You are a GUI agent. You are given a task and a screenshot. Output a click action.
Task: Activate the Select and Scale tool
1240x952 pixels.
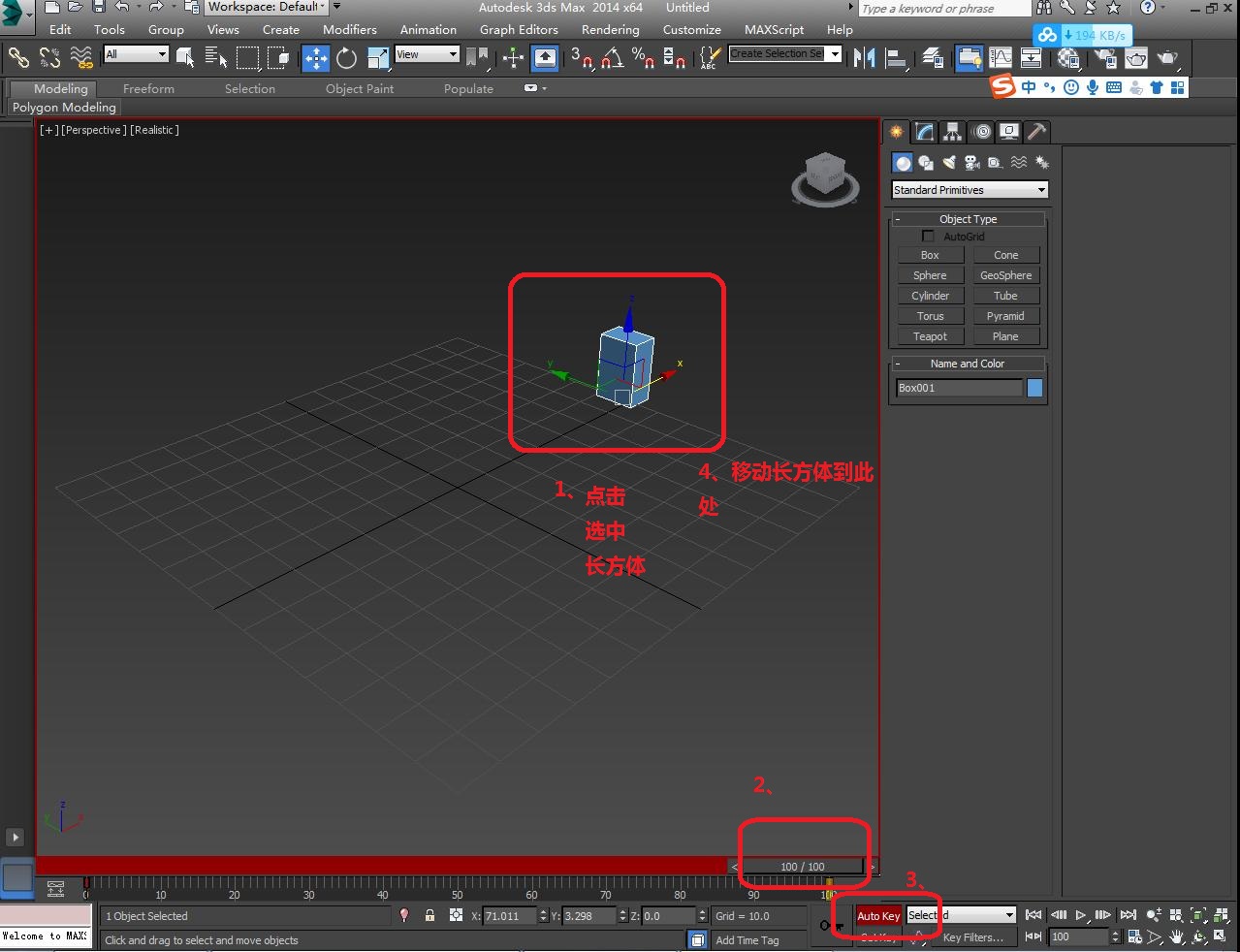click(378, 58)
